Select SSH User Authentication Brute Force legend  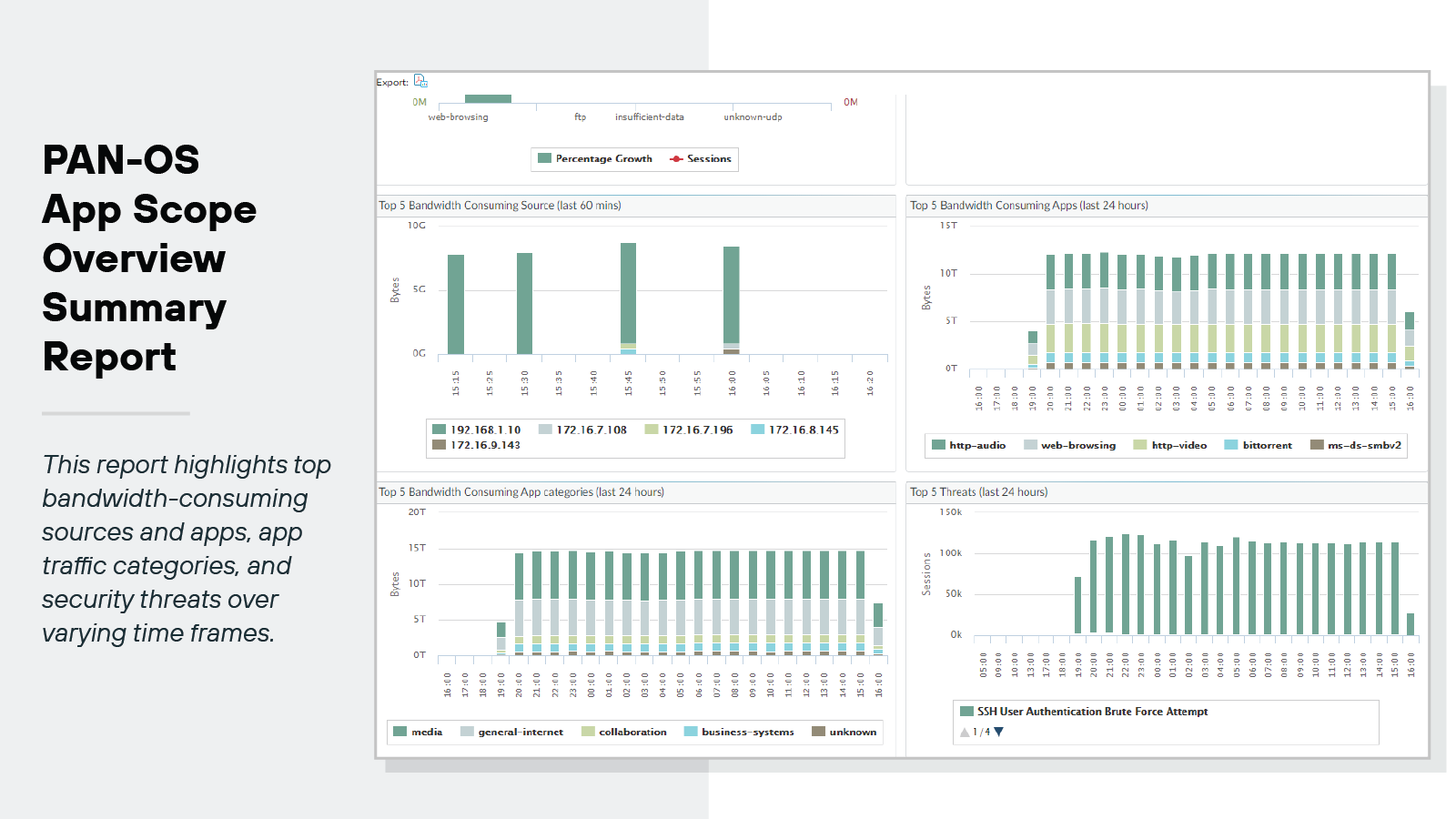coord(1092,712)
